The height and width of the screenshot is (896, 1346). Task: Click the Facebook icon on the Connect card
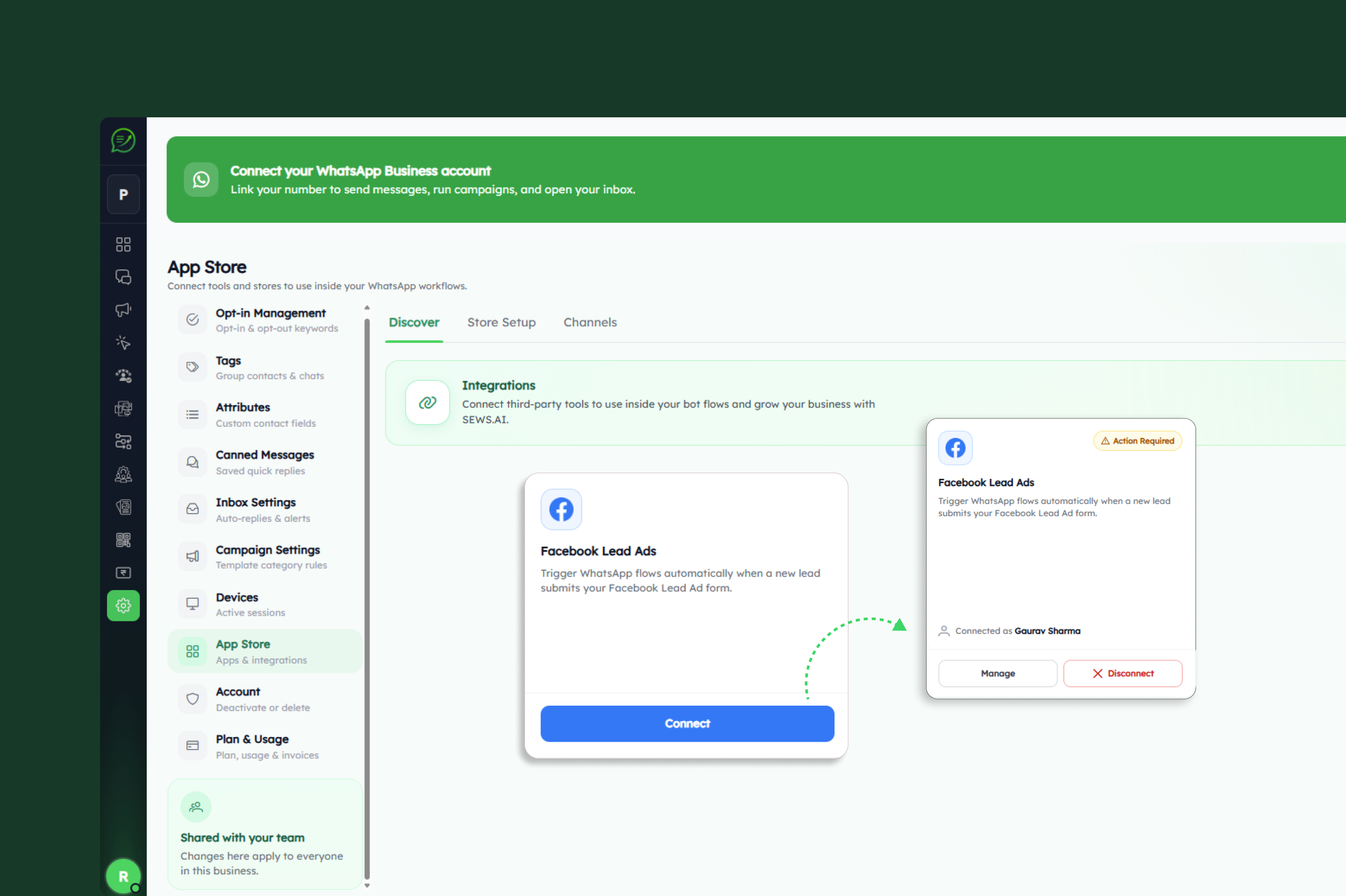561,509
